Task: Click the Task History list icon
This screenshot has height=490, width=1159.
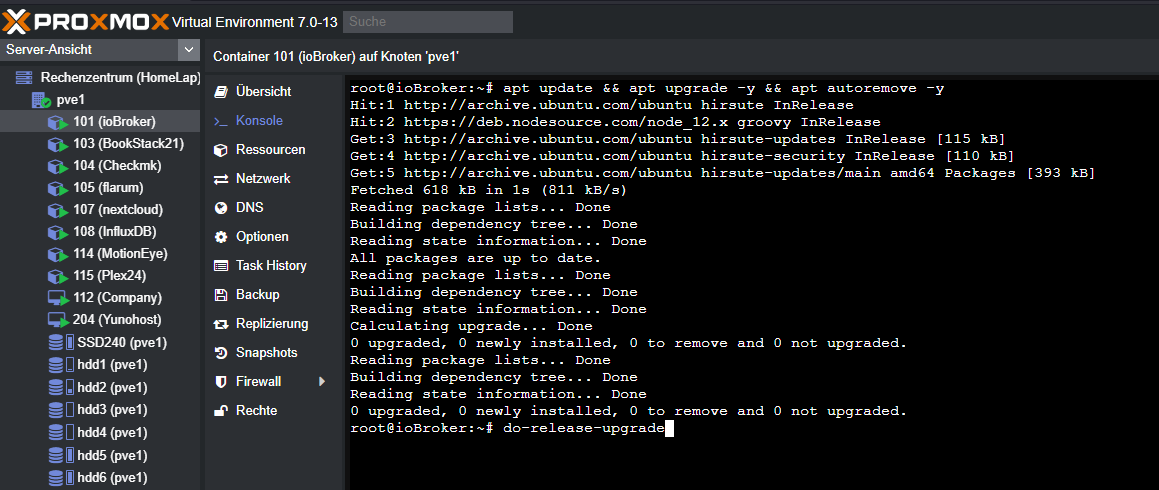Action: point(220,266)
